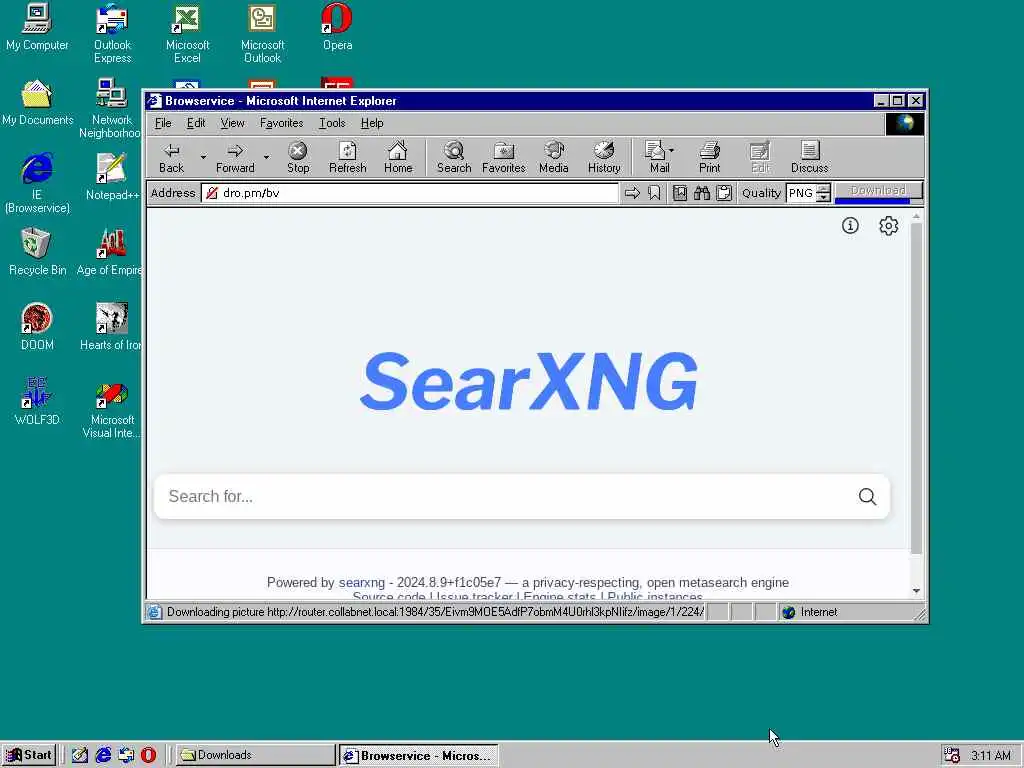Click the Go arrow beside the address bar
The width and height of the screenshot is (1024, 768).
click(632, 193)
